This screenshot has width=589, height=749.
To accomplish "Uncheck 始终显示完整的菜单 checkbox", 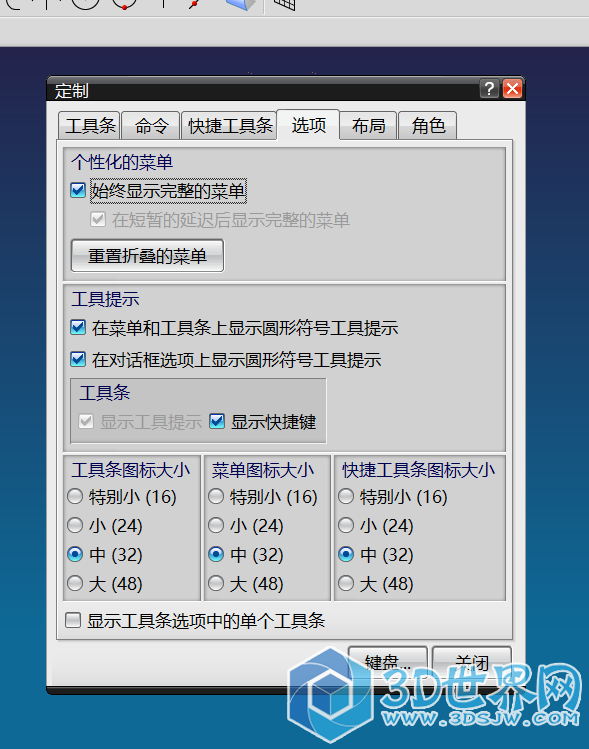I will 78,190.
